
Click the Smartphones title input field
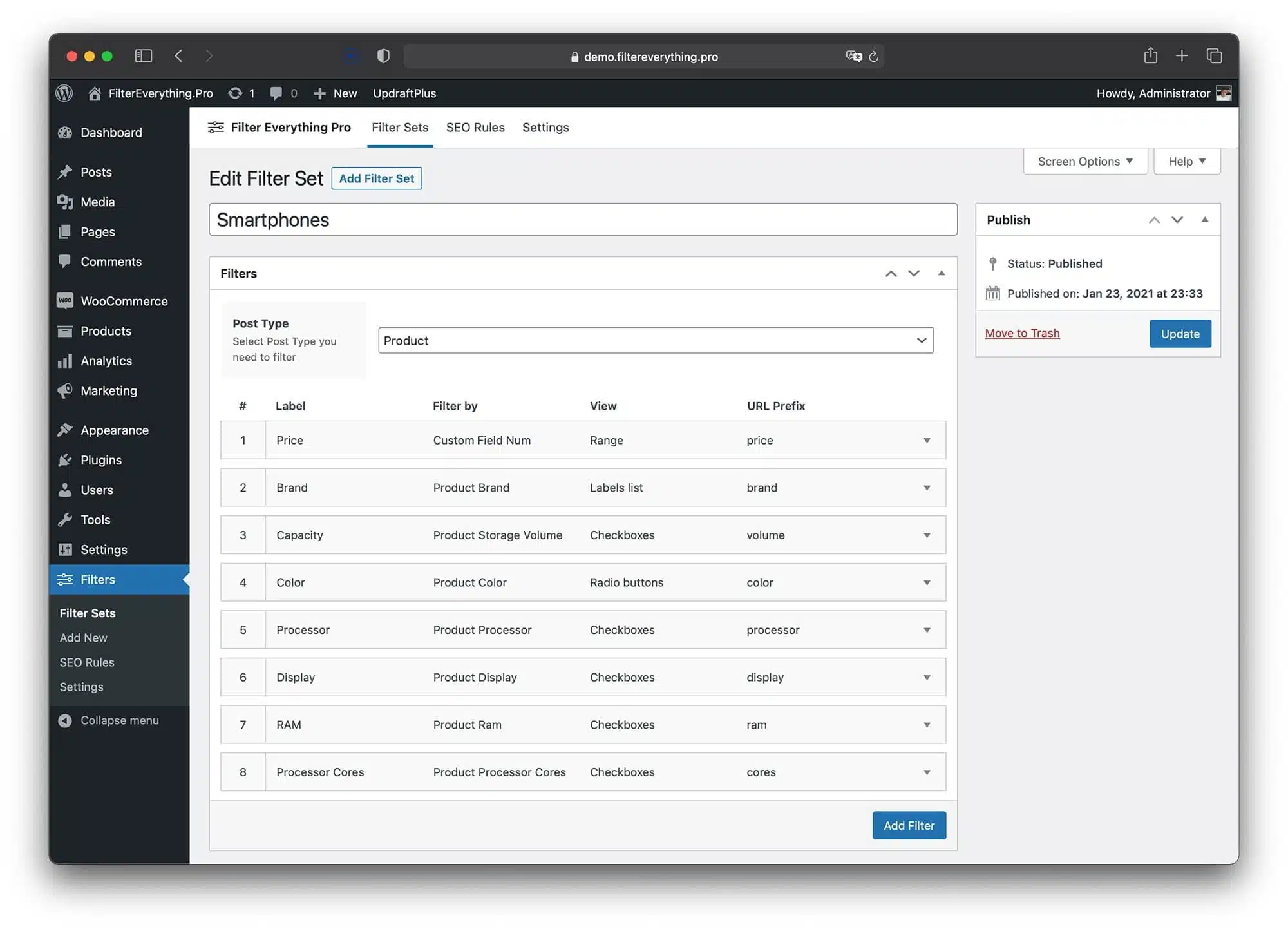583,220
